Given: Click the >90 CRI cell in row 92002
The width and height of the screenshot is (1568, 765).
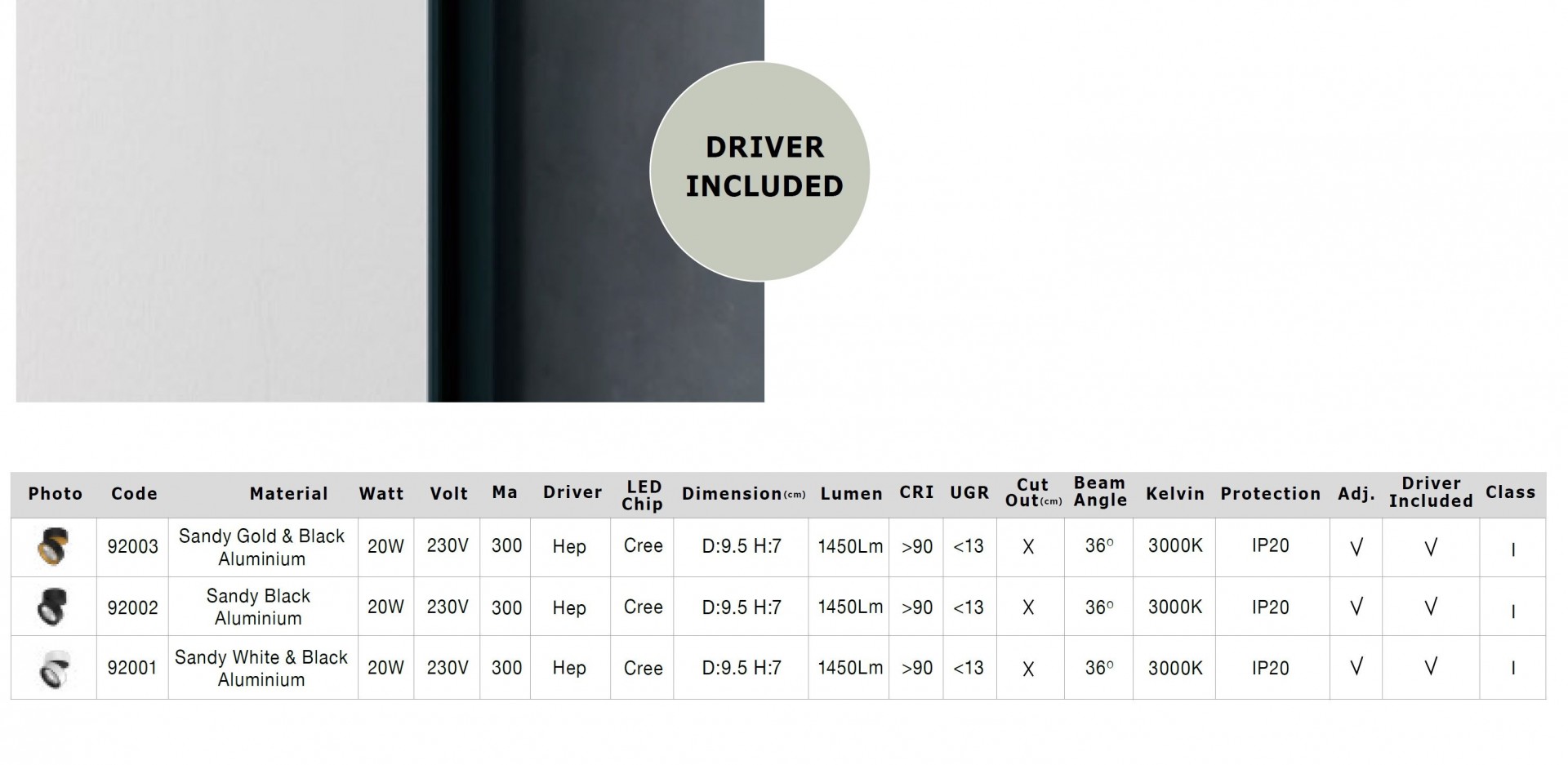Looking at the screenshot, I should [x=916, y=607].
